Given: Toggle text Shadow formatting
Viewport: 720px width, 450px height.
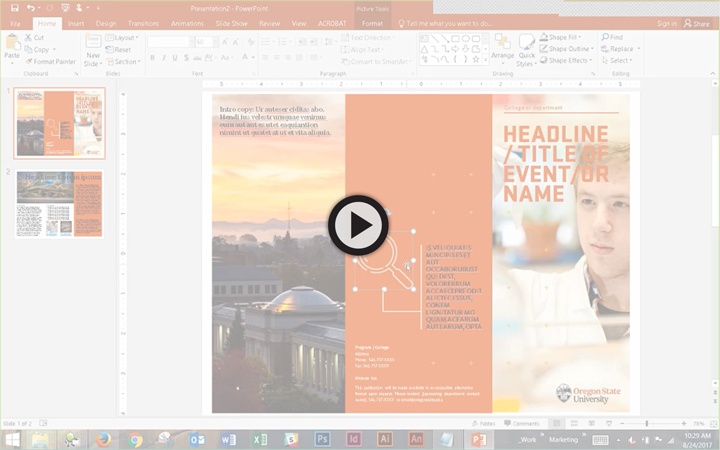Looking at the screenshot, I should tap(186, 57).
